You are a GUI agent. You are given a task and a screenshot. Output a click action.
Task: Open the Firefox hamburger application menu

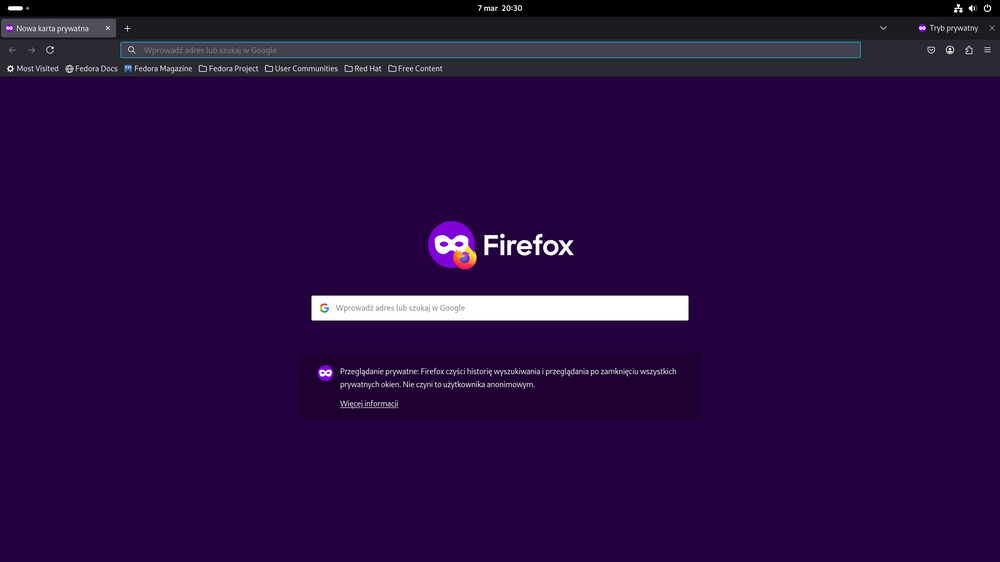click(987, 50)
